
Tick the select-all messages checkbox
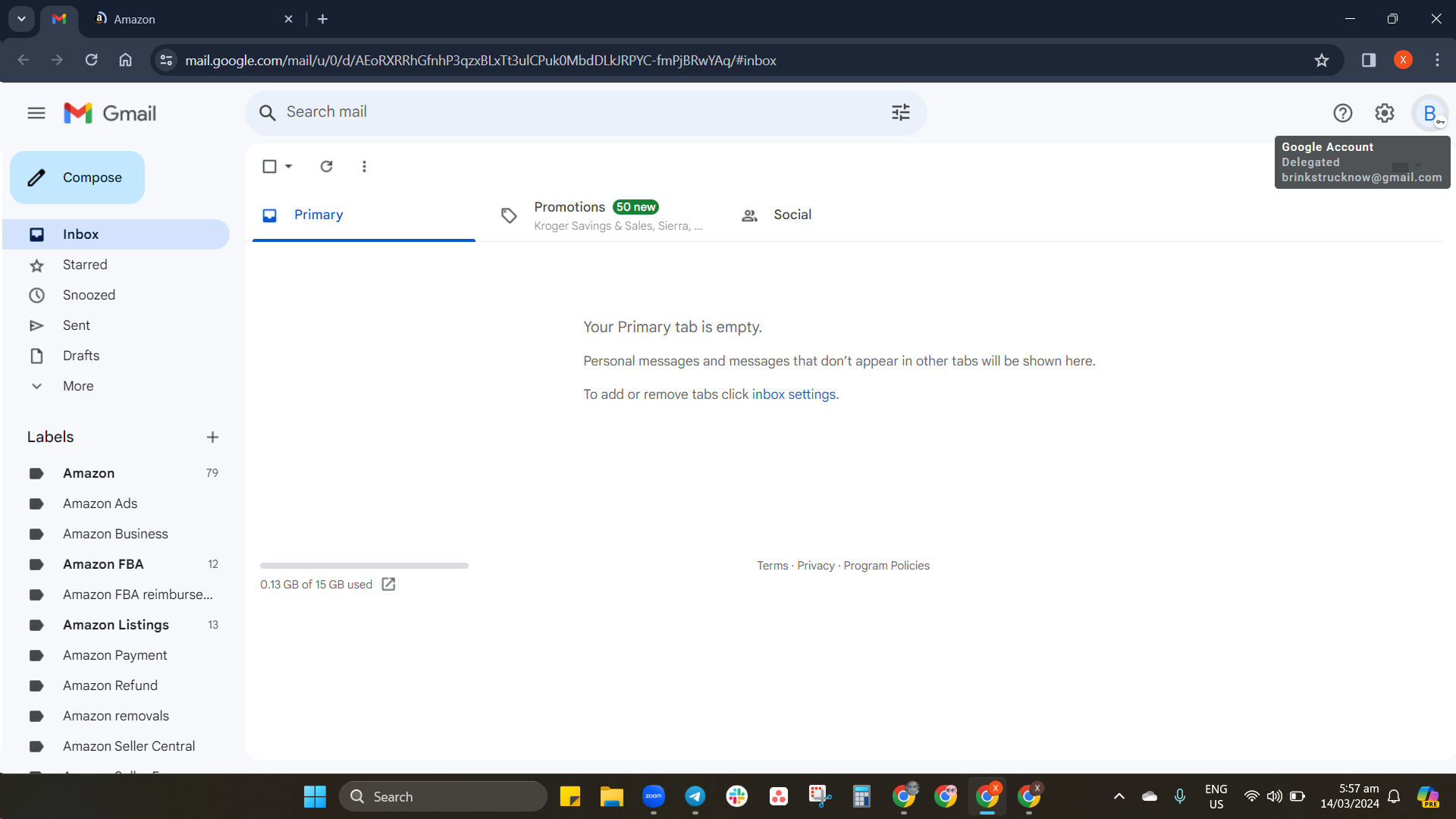[x=269, y=166]
